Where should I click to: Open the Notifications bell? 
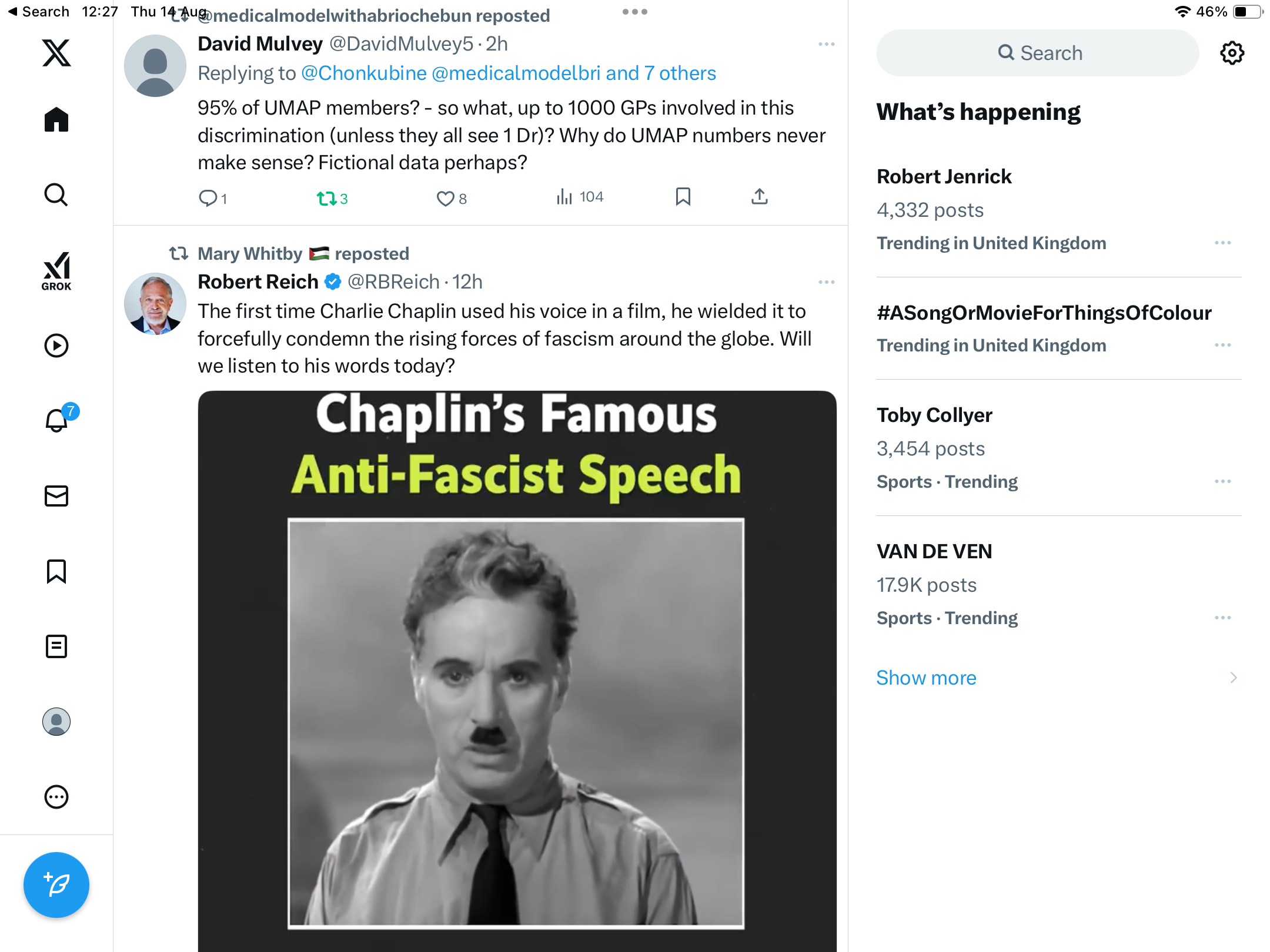coord(56,420)
